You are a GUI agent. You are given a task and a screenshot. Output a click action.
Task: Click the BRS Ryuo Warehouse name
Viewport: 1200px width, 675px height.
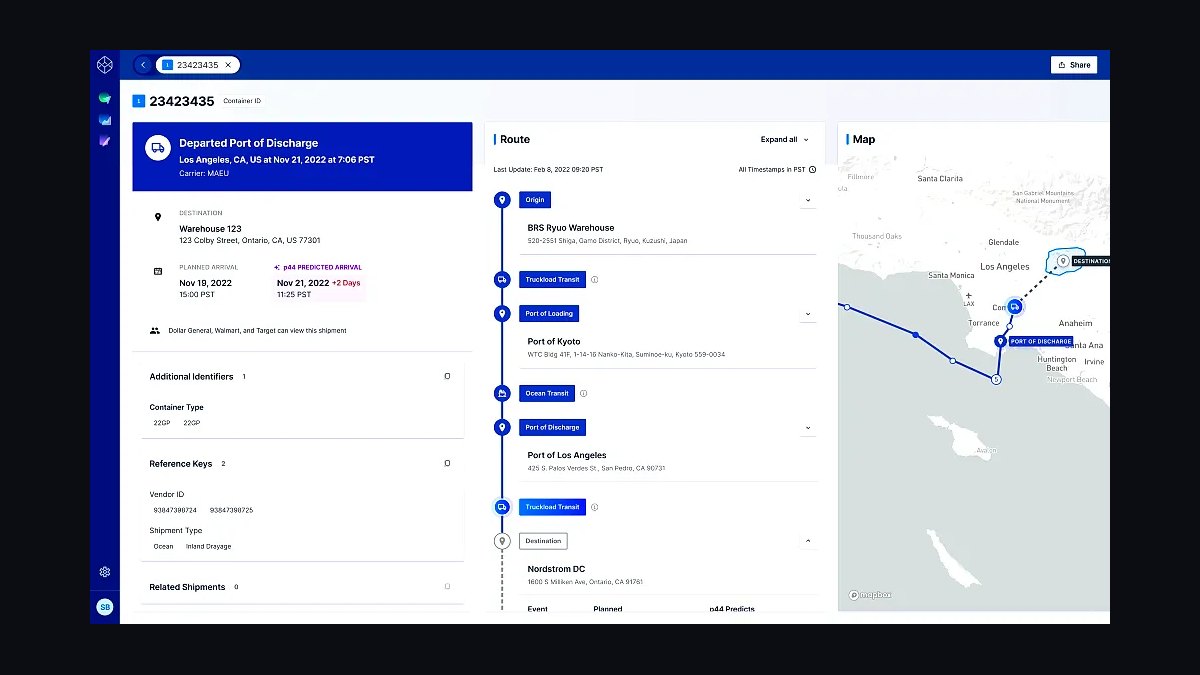(x=571, y=228)
